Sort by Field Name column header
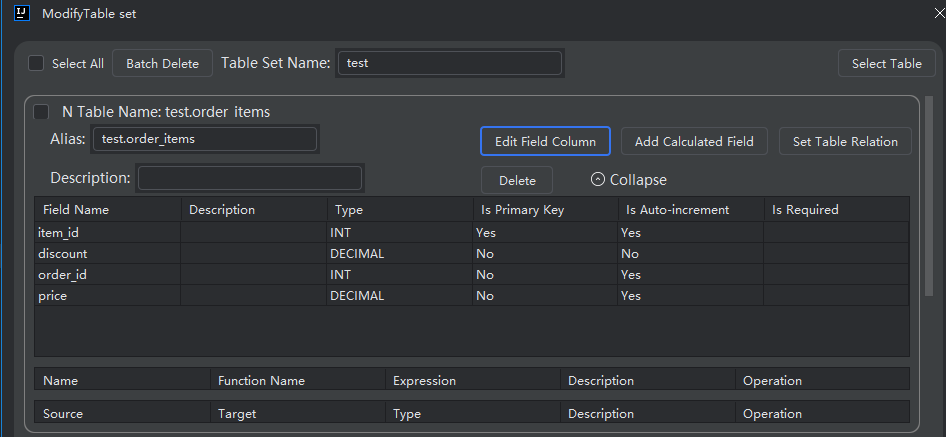 [x=76, y=210]
